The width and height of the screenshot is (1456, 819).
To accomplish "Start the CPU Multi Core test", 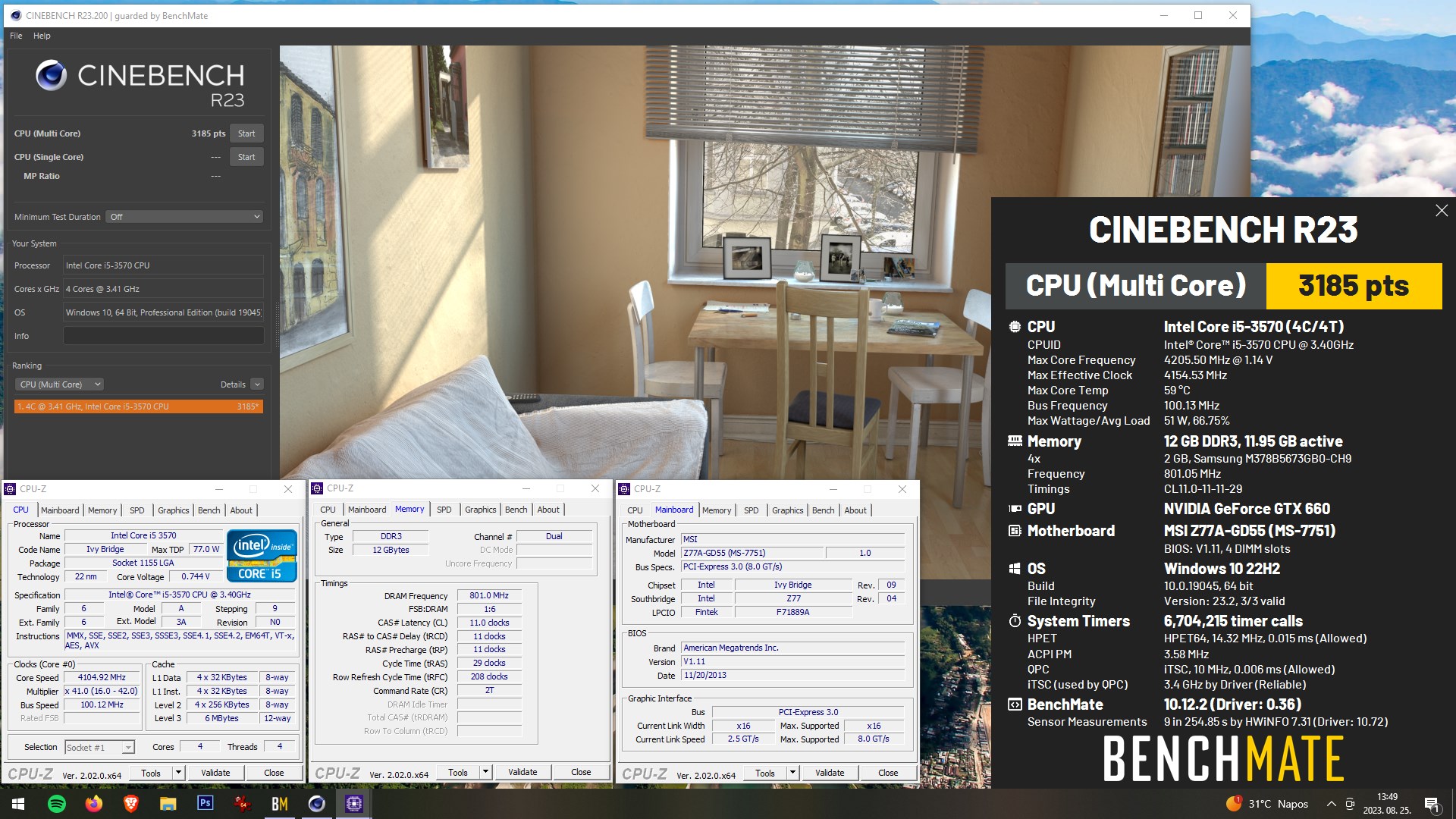I will [x=246, y=133].
